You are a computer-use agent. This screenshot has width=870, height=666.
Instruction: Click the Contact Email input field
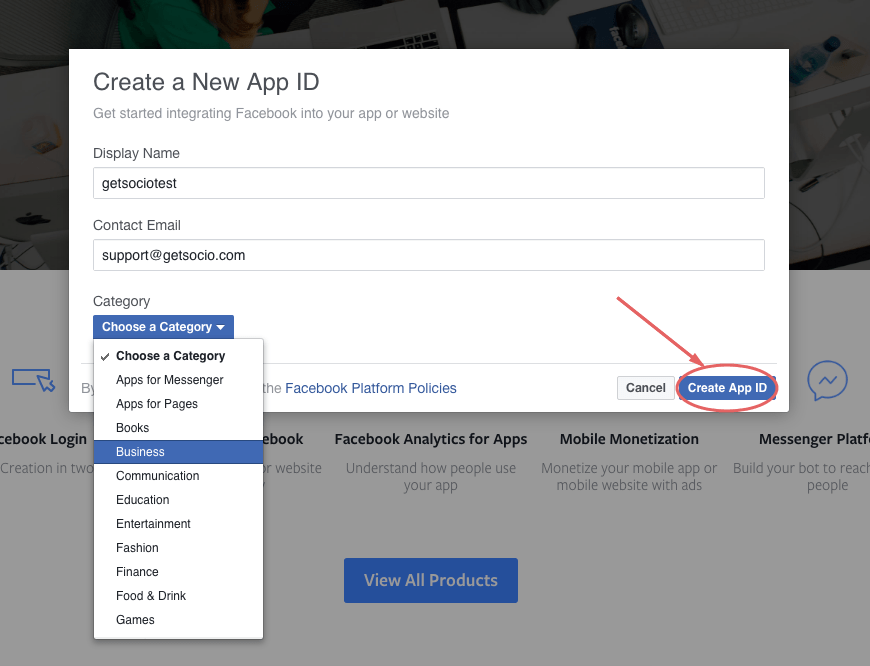click(x=428, y=255)
